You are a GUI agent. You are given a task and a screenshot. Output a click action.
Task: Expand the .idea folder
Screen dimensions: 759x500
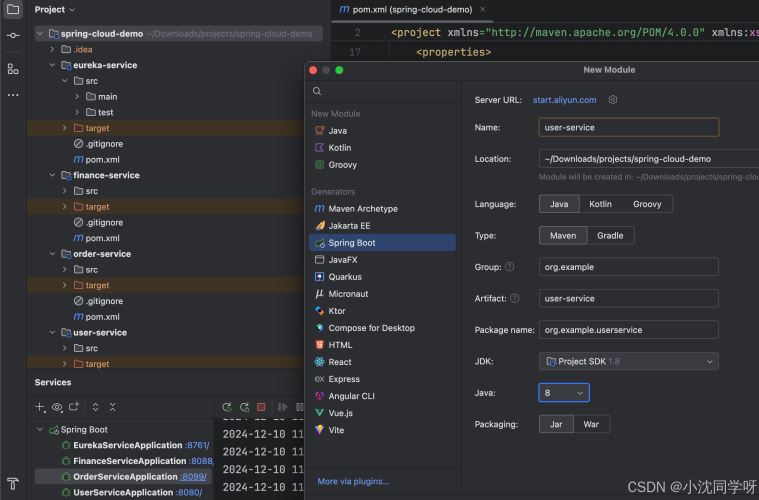52,49
